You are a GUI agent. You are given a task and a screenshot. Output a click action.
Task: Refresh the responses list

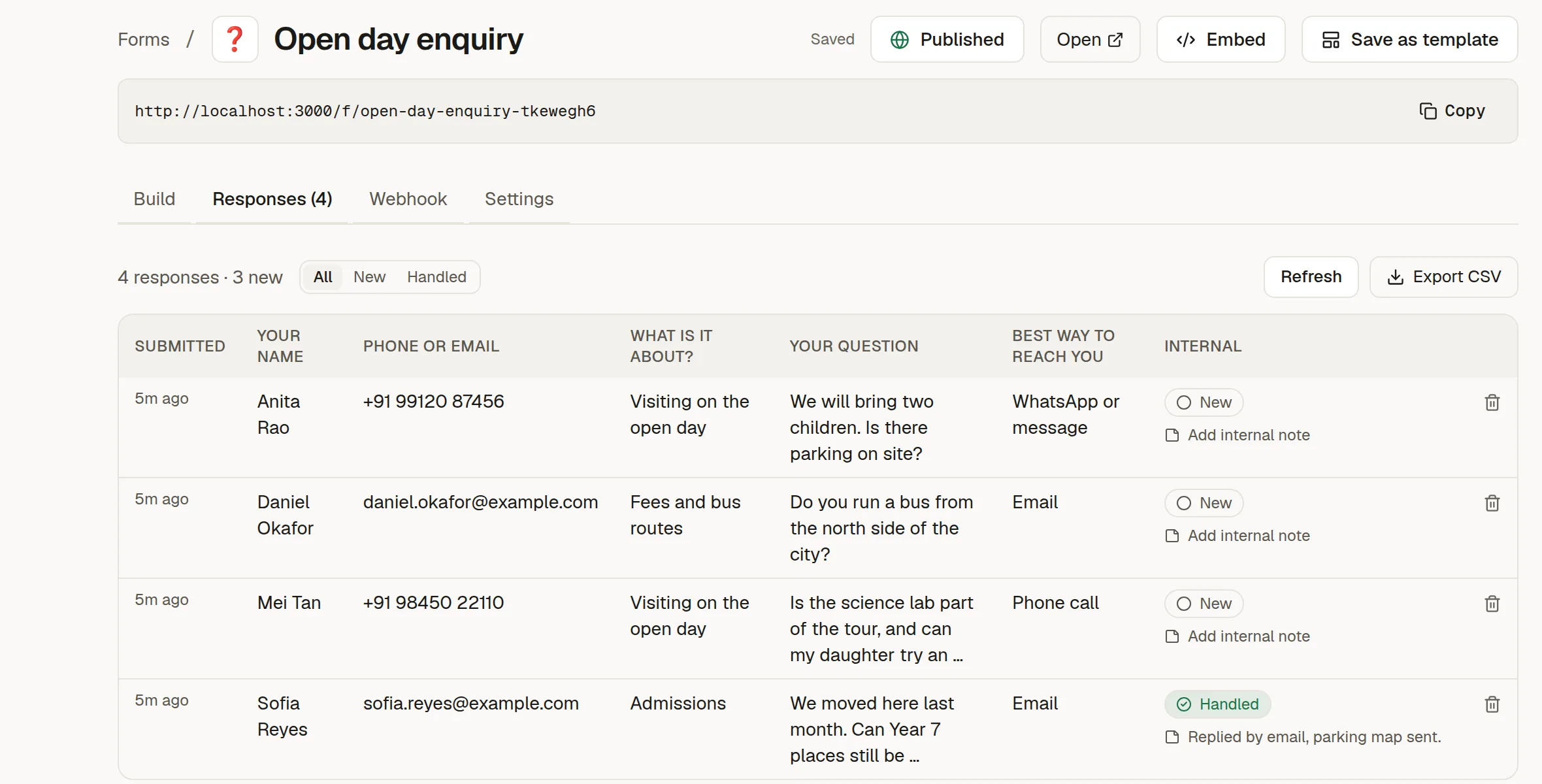pos(1311,277)
